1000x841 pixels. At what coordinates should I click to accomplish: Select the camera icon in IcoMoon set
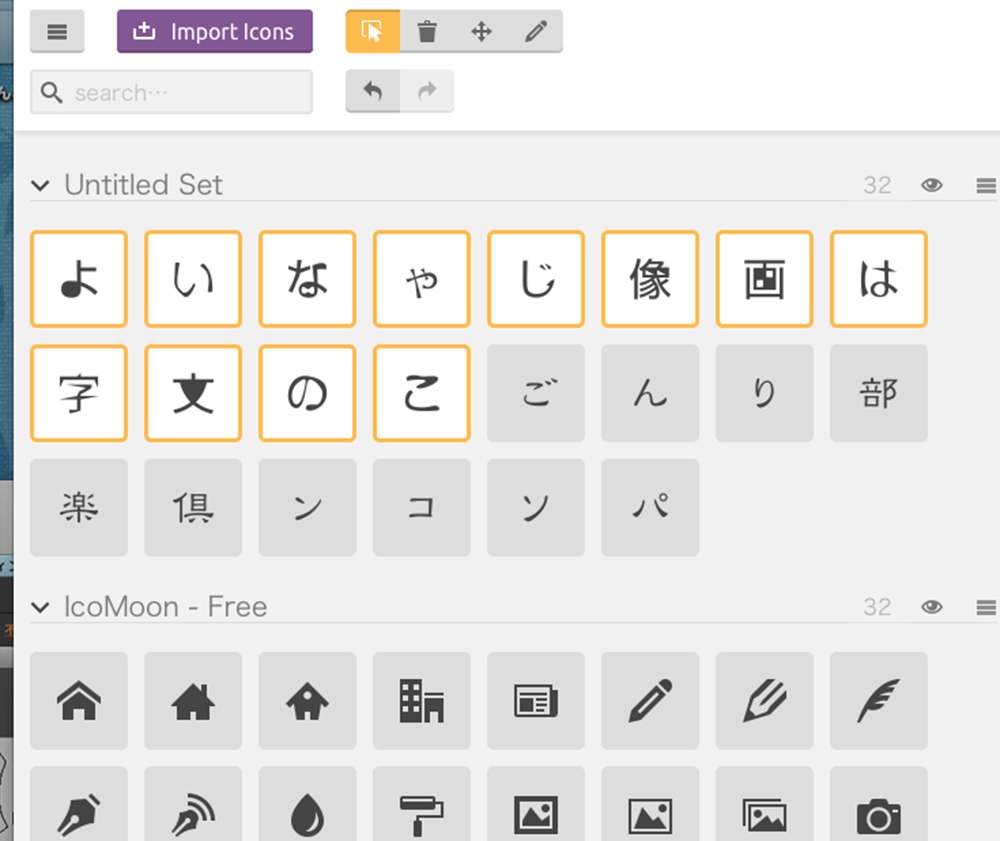tap(878, 815)
